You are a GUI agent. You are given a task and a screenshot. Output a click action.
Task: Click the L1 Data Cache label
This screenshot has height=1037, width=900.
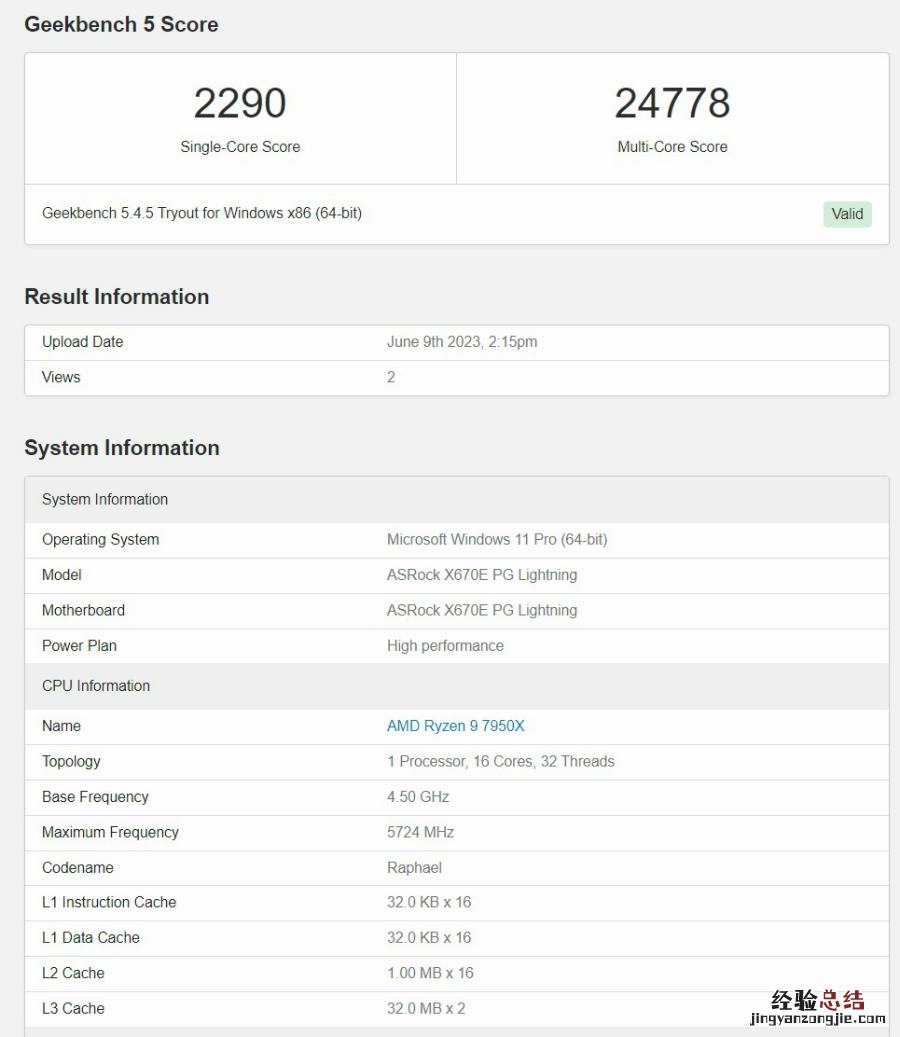click(91, 938)
